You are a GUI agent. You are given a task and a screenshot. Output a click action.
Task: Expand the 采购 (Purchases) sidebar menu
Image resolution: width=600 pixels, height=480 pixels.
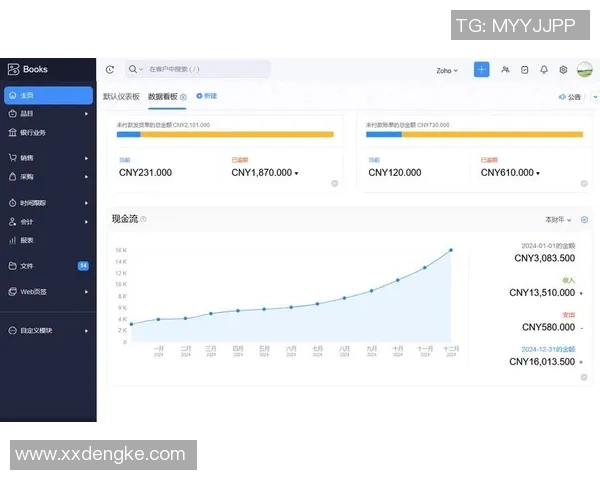coord(48,177)
